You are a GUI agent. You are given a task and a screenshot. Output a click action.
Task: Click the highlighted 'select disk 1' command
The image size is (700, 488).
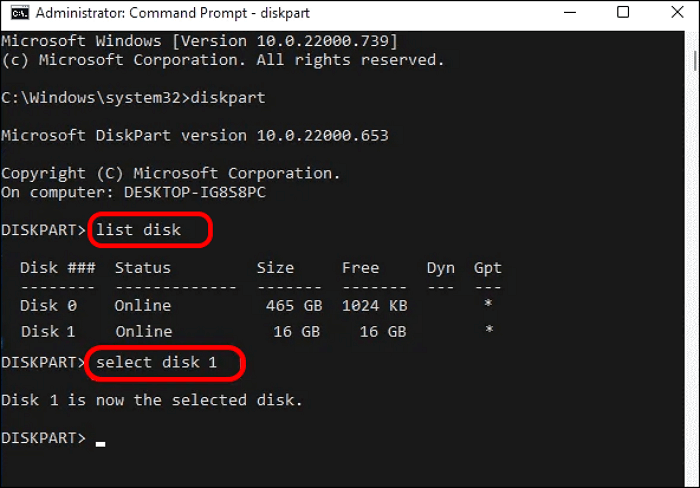[x=155, y=362]
